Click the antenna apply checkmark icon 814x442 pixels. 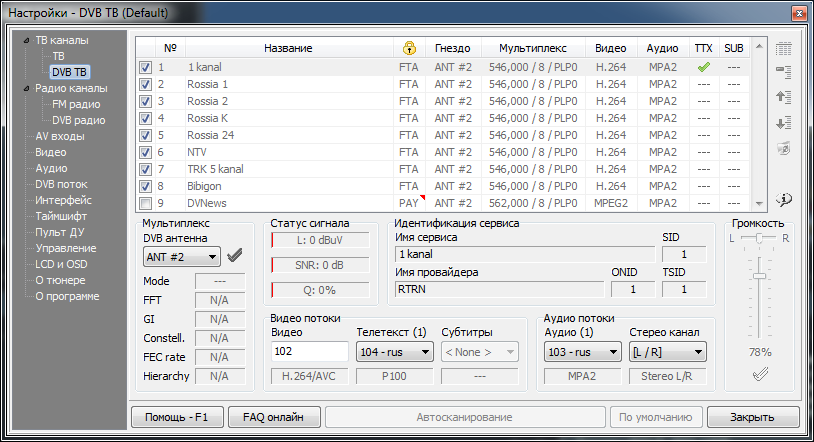[235, 256]
